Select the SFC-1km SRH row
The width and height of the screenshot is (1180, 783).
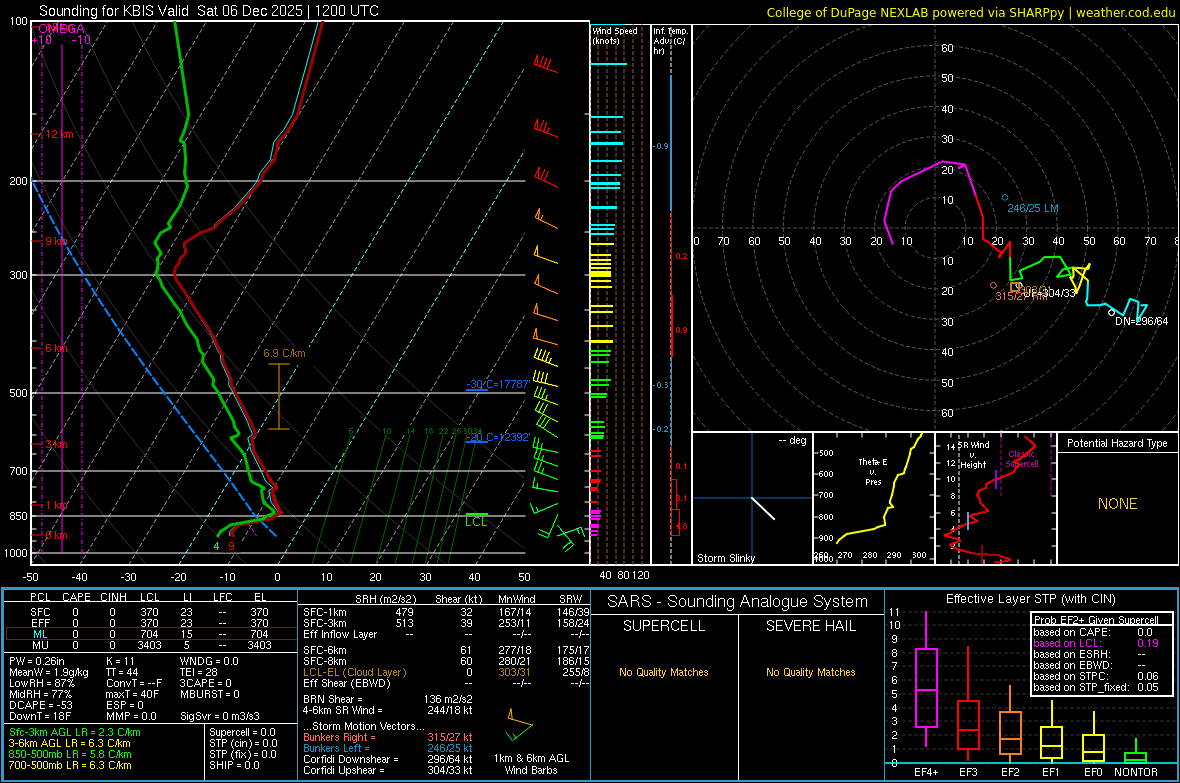click(x=446, y=612)
